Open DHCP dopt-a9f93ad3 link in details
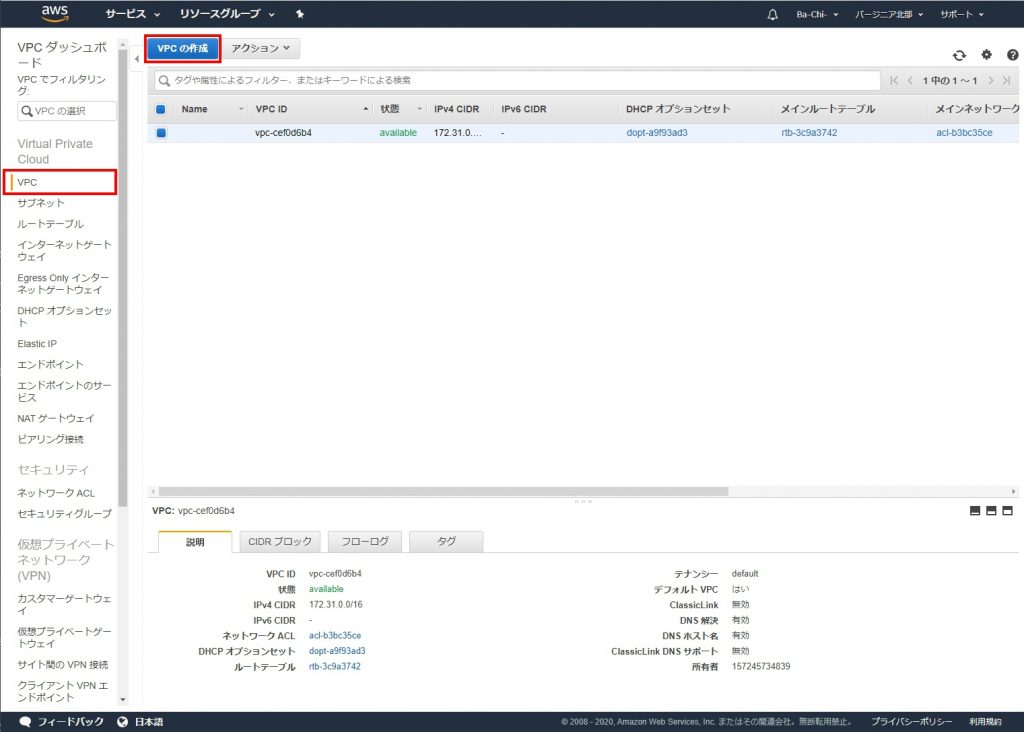The height and width of the screenshot is (732, 1024). [x=337, y=651]
